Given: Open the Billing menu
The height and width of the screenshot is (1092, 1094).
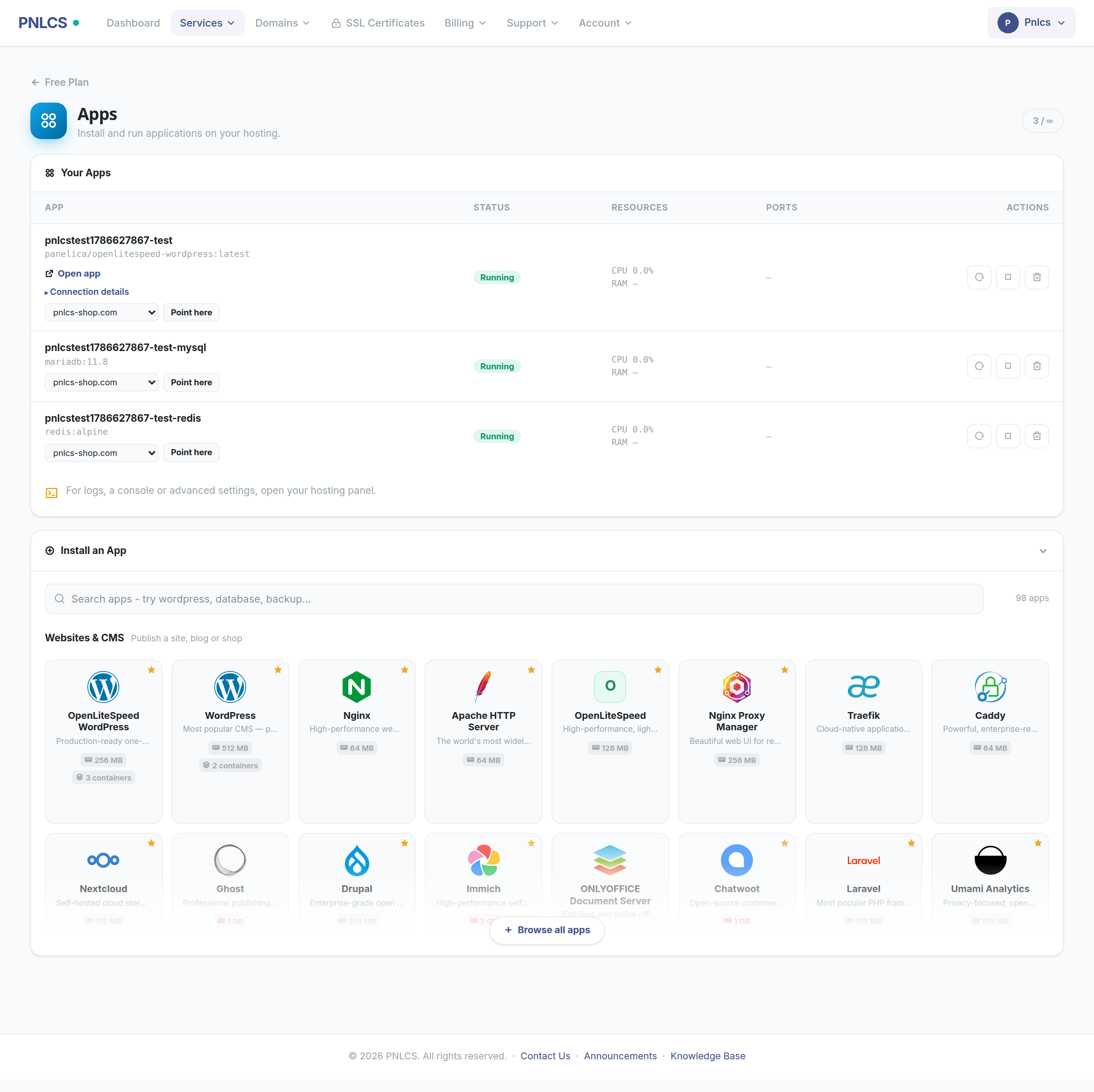Looking at the screenshot, I should pos(465,23).
